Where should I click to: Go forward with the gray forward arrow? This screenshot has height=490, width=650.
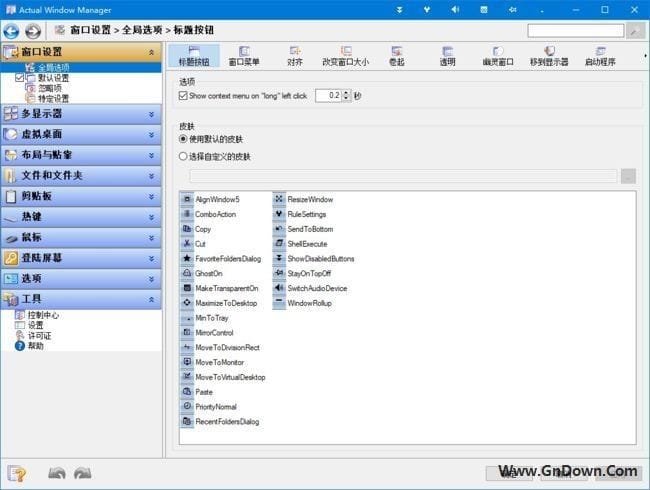33,31
